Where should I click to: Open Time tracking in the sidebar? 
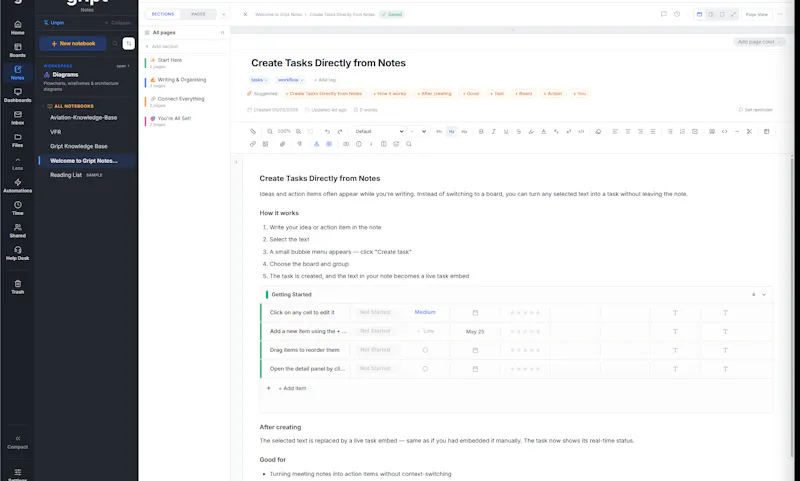[17, 208]
